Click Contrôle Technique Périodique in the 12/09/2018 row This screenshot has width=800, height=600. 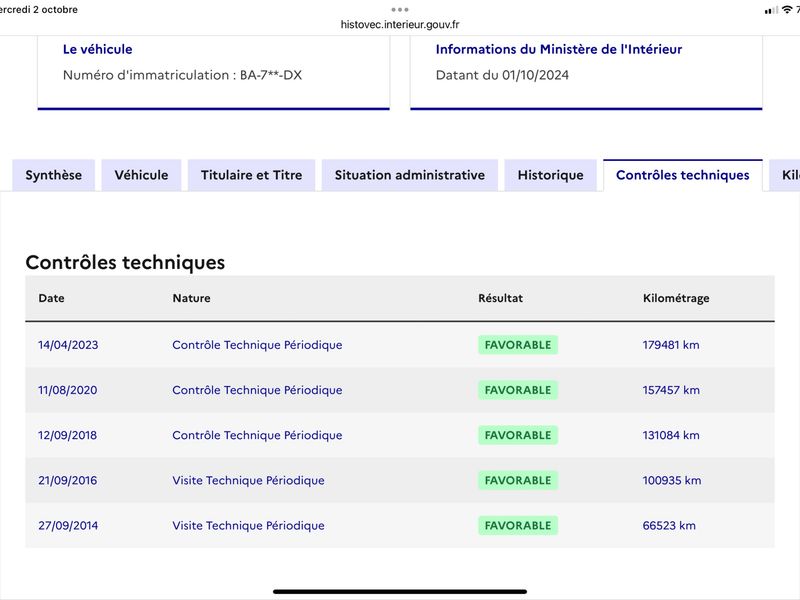257,435
